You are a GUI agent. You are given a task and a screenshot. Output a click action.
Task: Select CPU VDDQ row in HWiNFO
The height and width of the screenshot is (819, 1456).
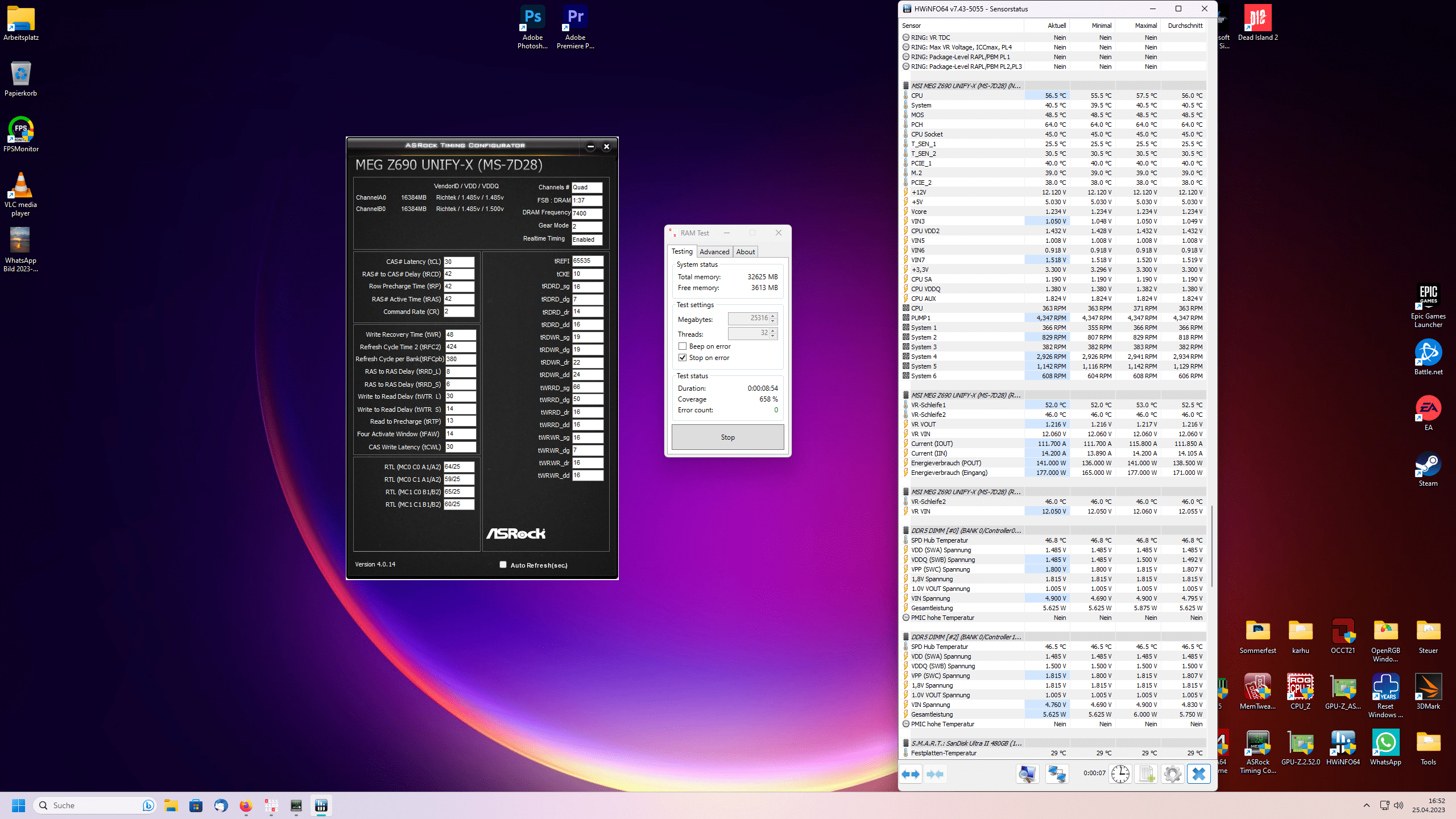coord(1053,289)
